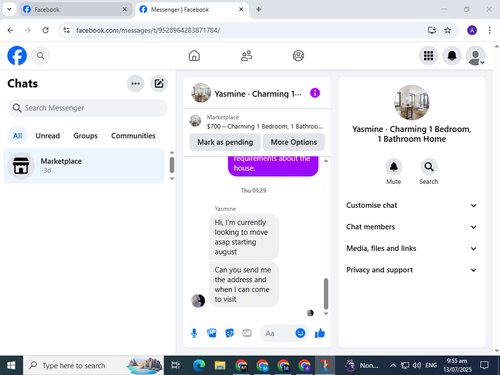
Task: Open the notifications bell in header
Action: pyautogui.click(x=452, y=56)
